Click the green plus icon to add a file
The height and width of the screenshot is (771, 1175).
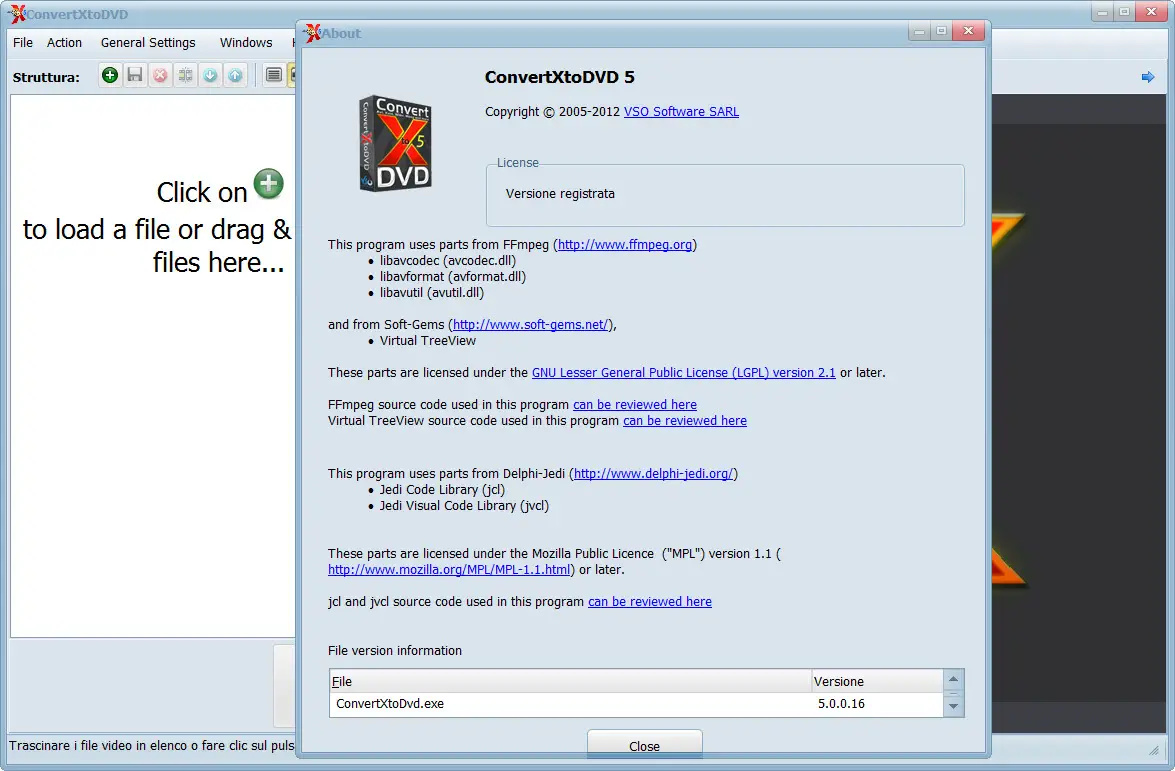pyautogui.click(x=110, y=75)
